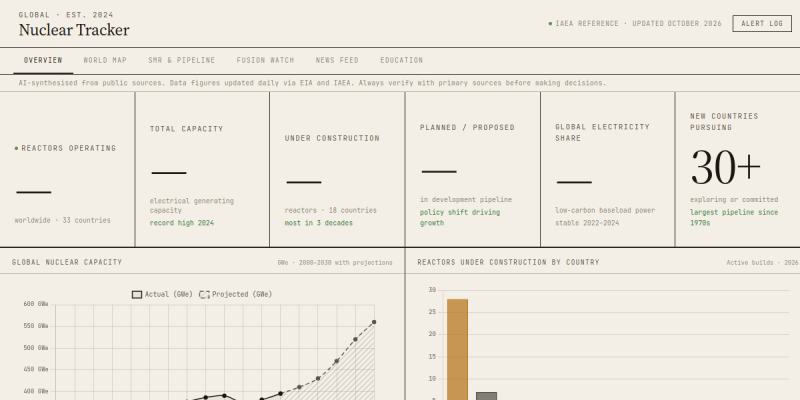Click the last projected data point on line chart
The image size is (800, 400).
374,322
